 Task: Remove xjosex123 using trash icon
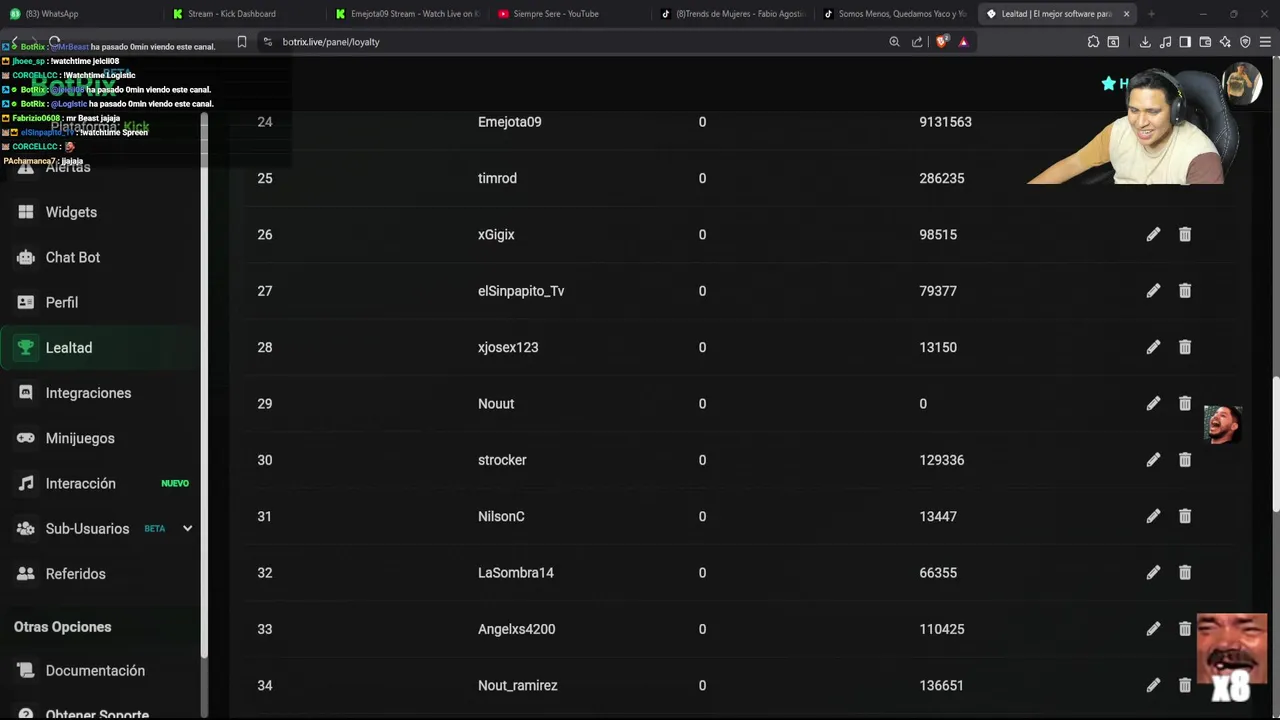click(x=1185, y=347)
